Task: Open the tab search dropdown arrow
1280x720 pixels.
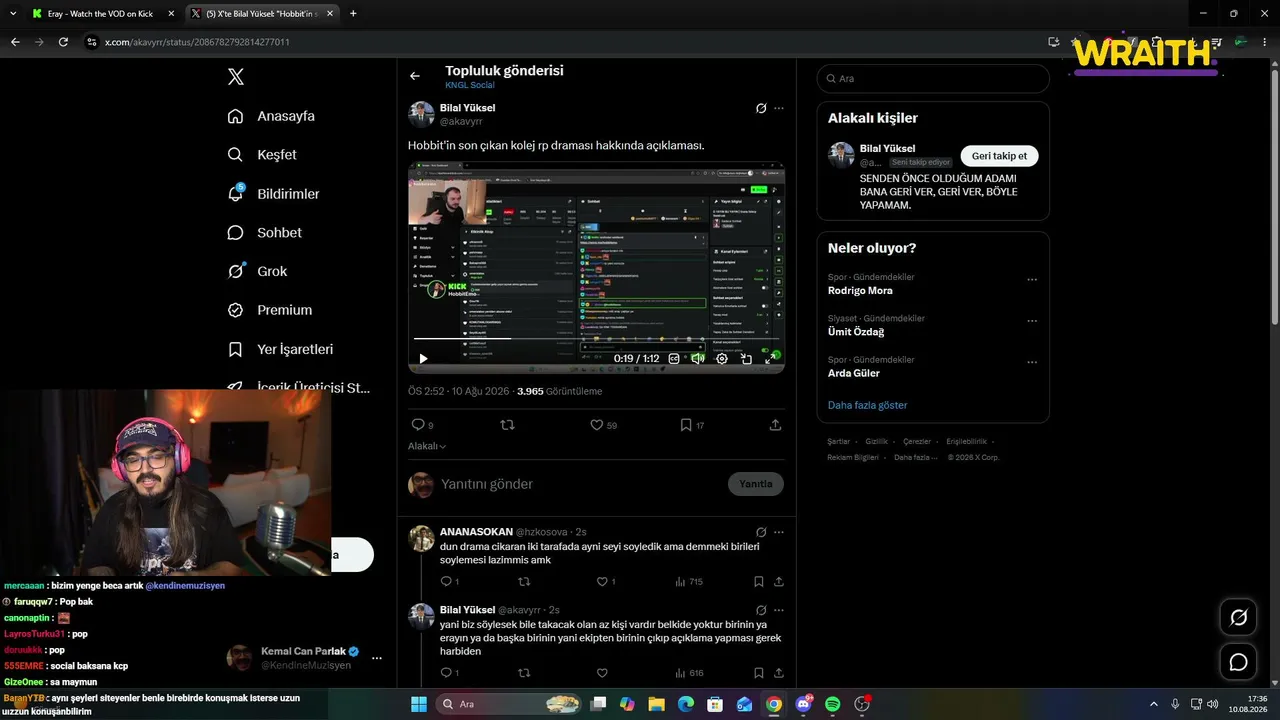Action: click(x=11, y=14)
